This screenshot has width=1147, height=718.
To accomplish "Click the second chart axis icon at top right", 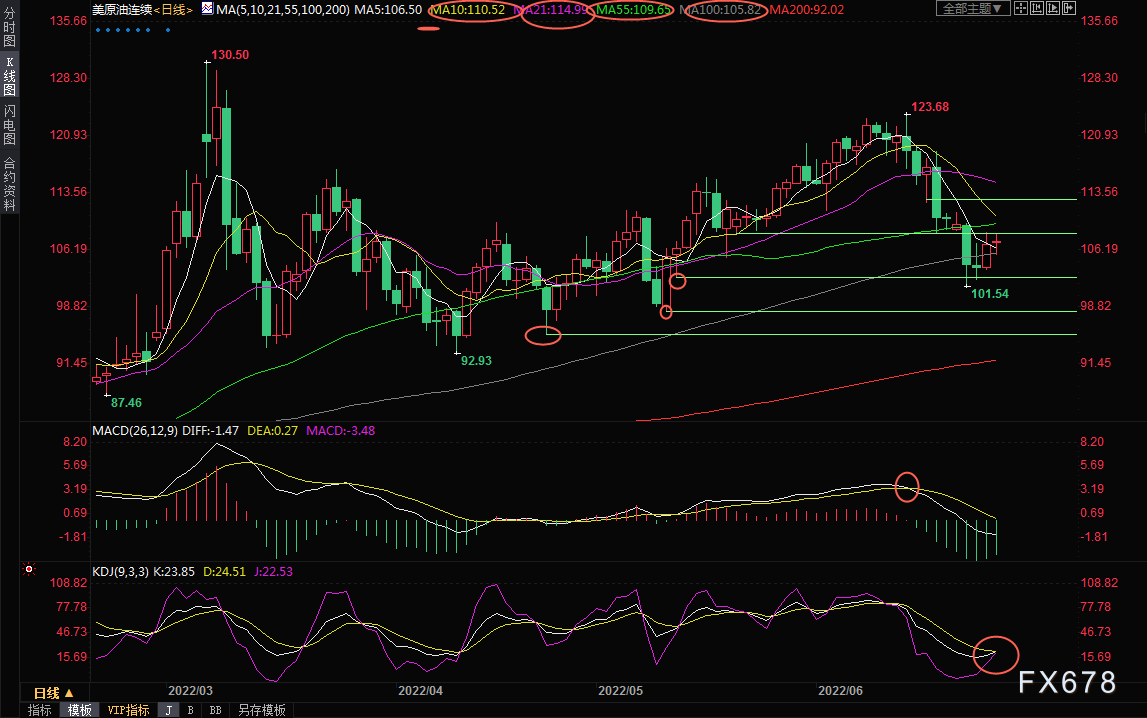I will click(1037, 8).
